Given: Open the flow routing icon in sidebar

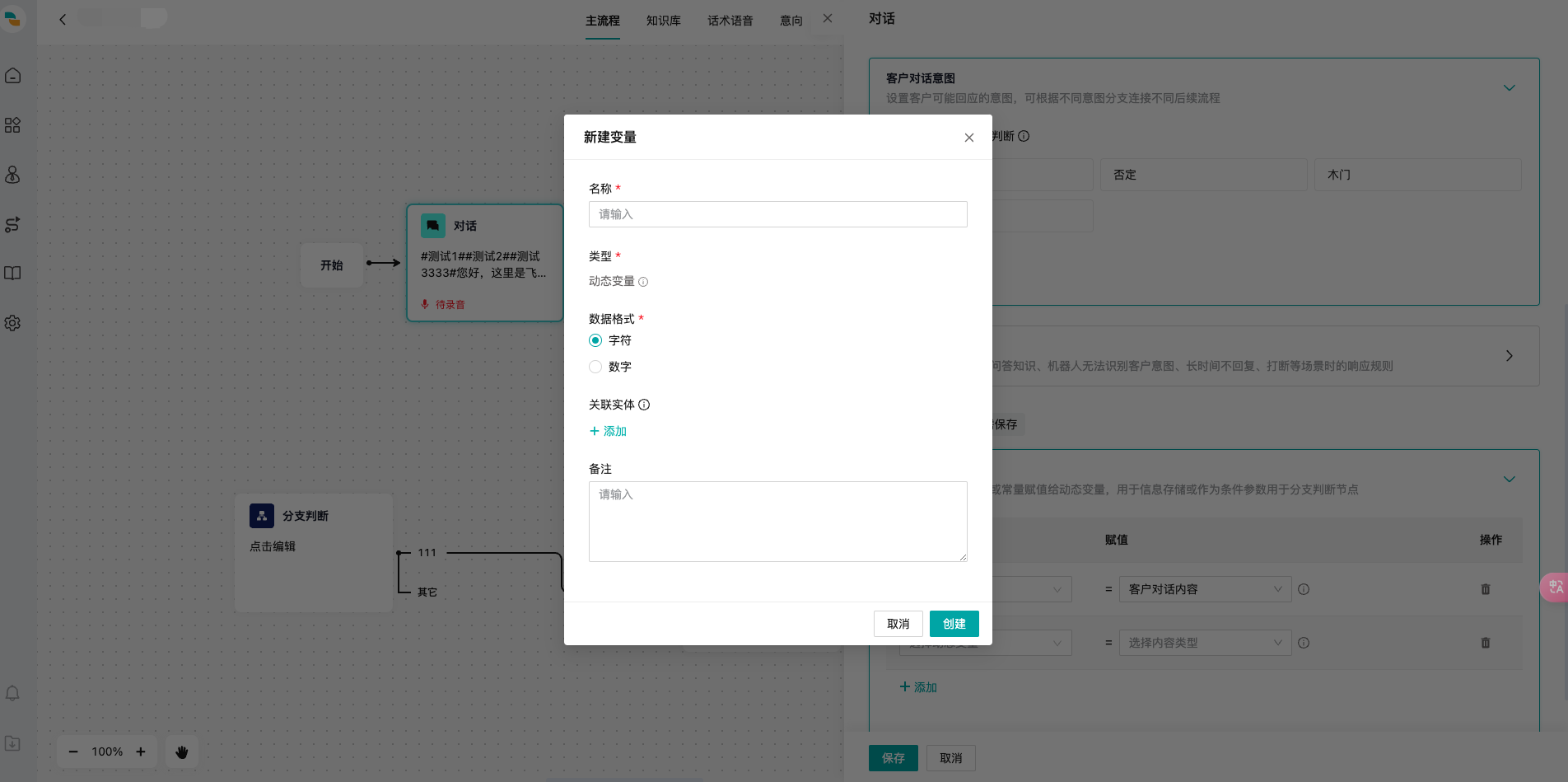Looking at the screenshot, I should click(12, 224).
